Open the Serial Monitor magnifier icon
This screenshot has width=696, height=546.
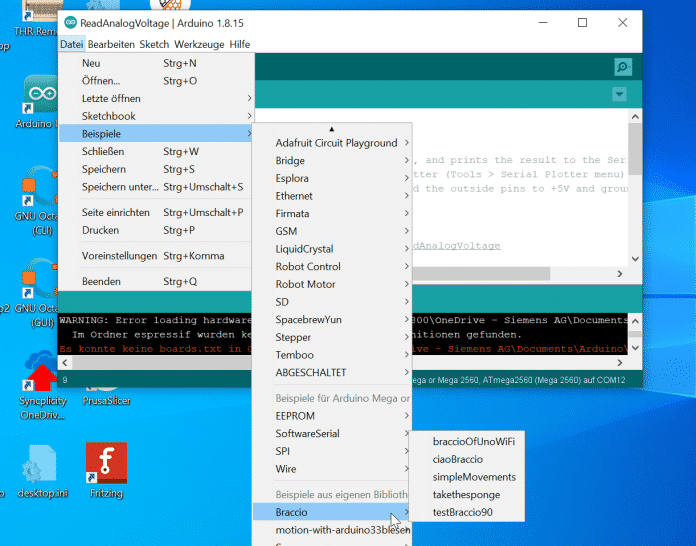pyautogui.click(x=623, y=67)
